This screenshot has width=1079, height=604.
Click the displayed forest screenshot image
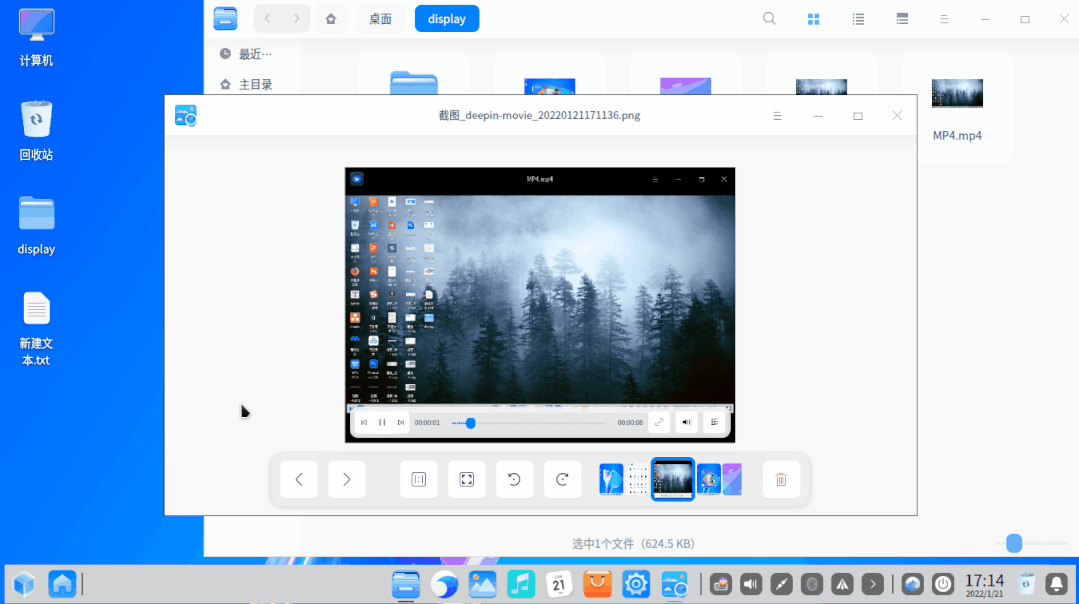pyautogui.click(x=540, y=305)
